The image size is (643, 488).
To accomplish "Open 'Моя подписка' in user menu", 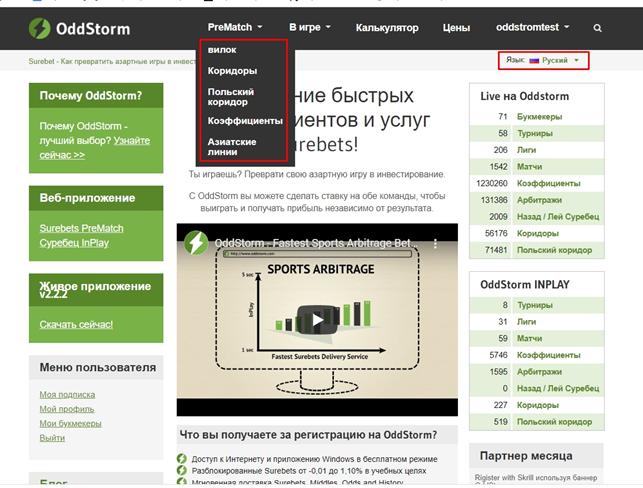I will (x=68, y=394).
